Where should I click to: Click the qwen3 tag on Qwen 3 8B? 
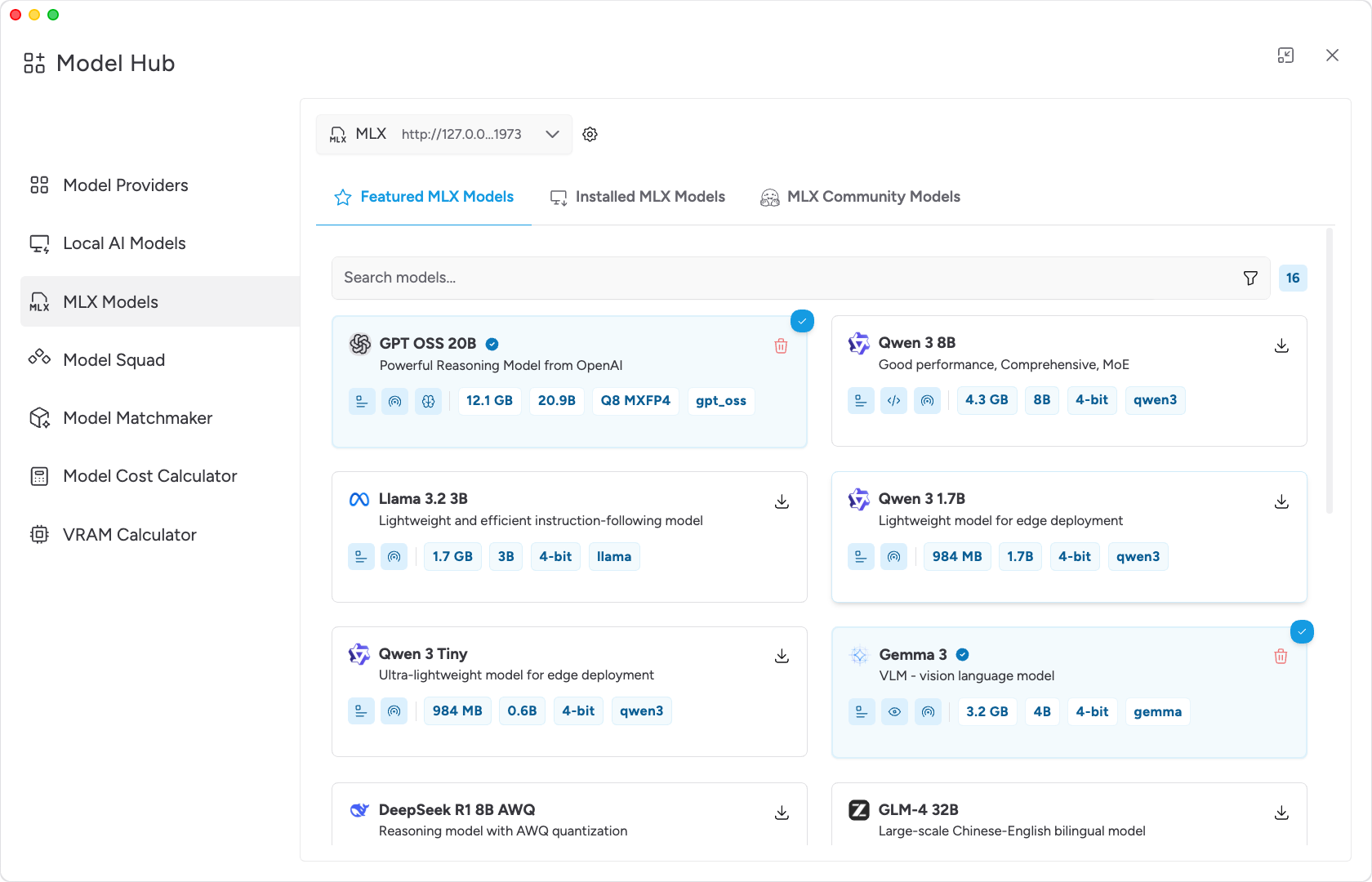coord(1155,400)
